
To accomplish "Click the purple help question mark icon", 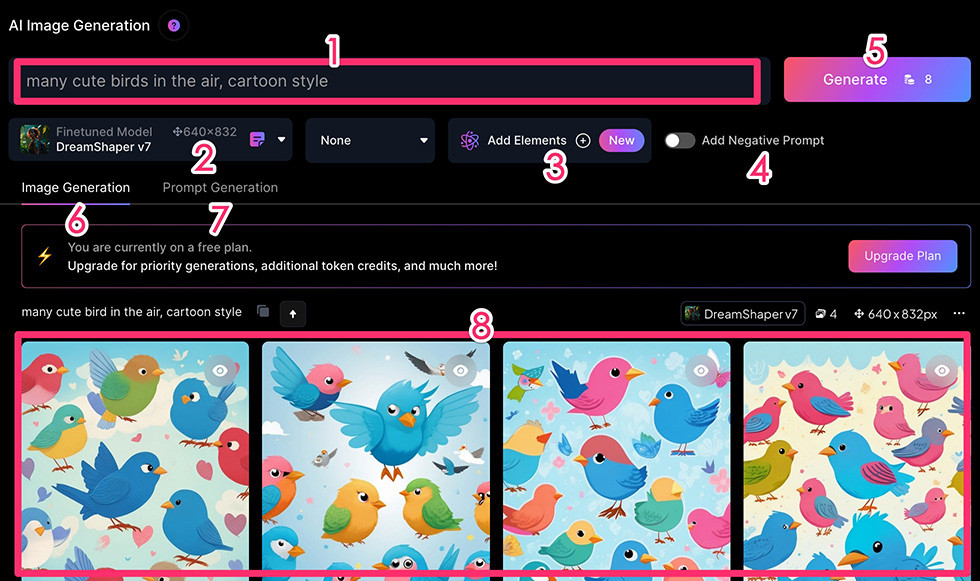I will (174, 26).
